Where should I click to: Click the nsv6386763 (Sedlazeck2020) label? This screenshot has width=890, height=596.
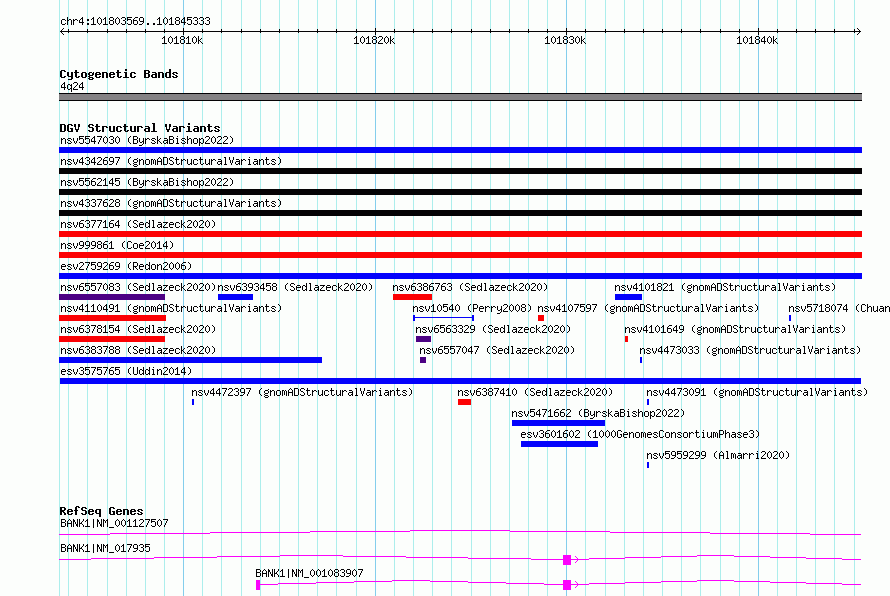470,287
